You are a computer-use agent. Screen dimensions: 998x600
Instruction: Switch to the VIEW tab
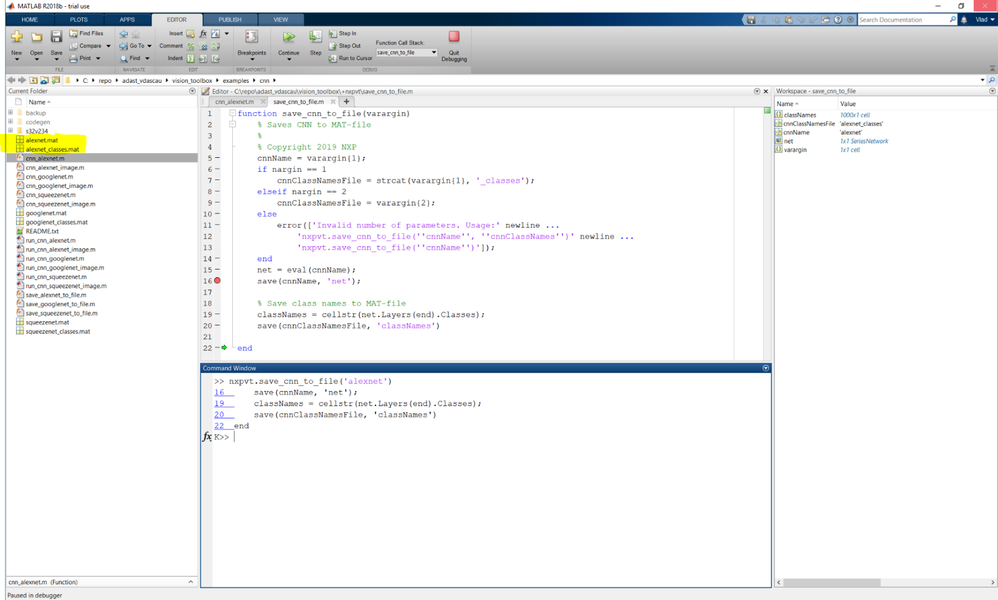click(281, 20)
